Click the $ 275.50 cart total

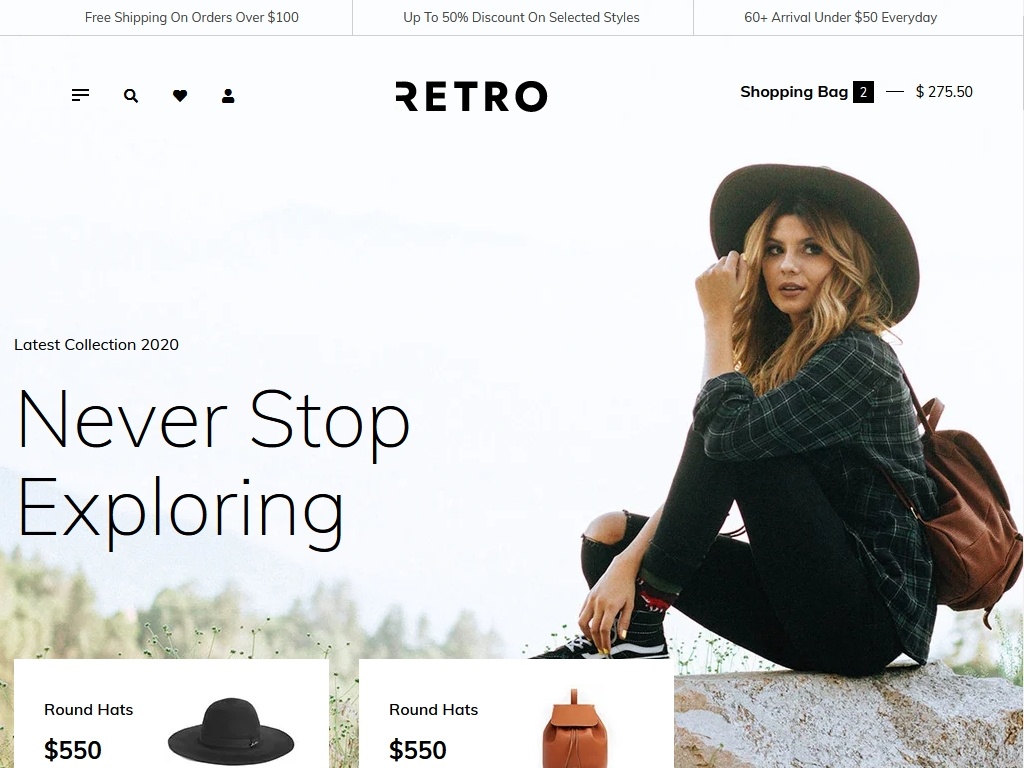(944, 92)
